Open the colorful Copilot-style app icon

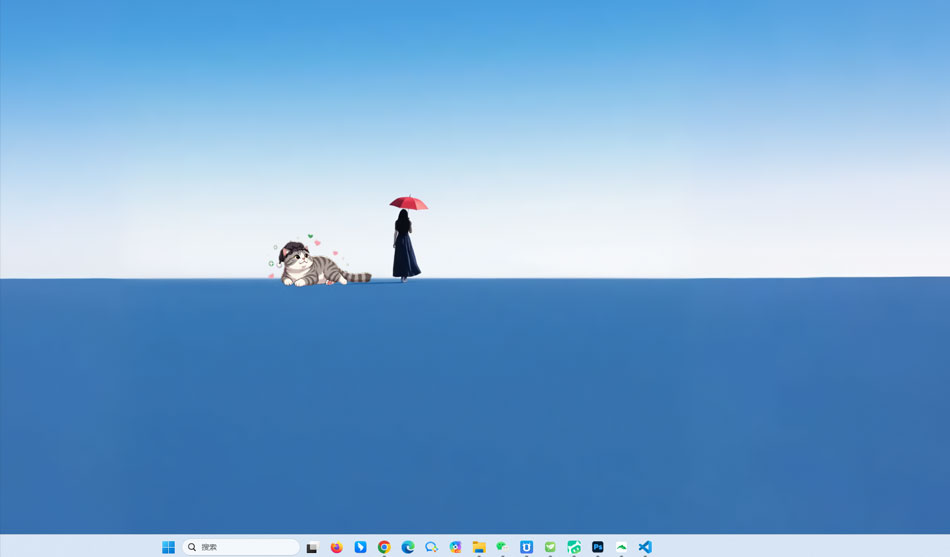click(x=455, y=547)
